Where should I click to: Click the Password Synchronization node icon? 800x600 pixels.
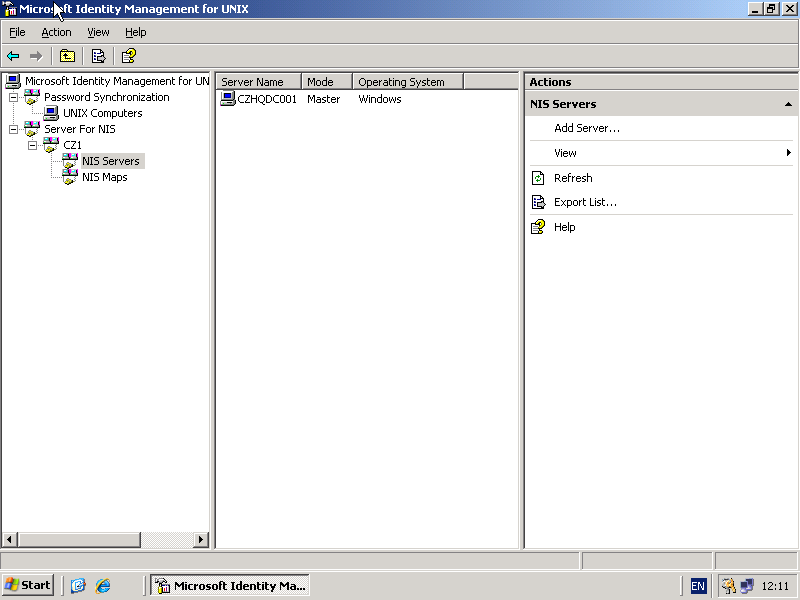pos(32,97)
